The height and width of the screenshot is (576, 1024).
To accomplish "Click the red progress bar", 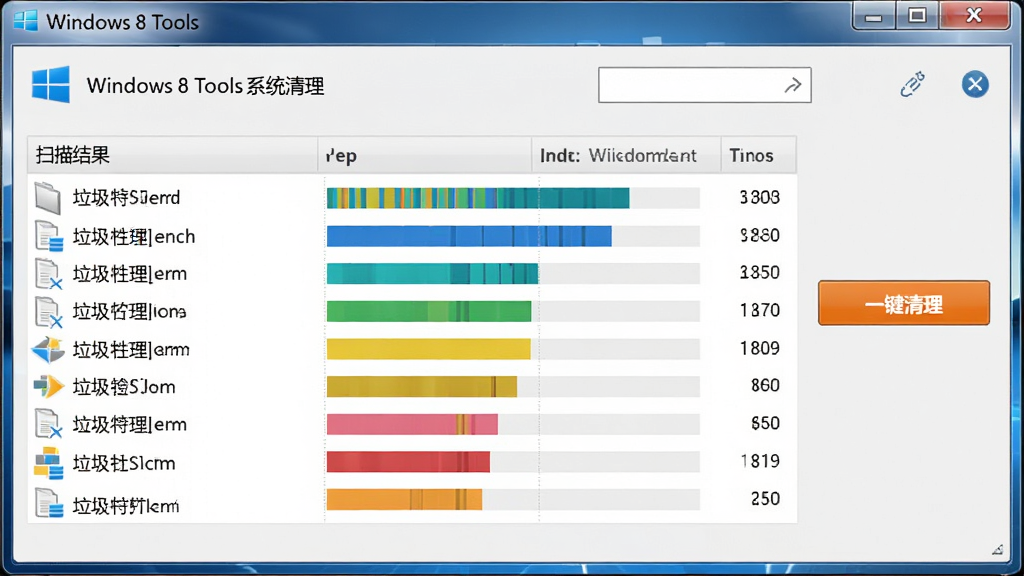I will (408, 462).
